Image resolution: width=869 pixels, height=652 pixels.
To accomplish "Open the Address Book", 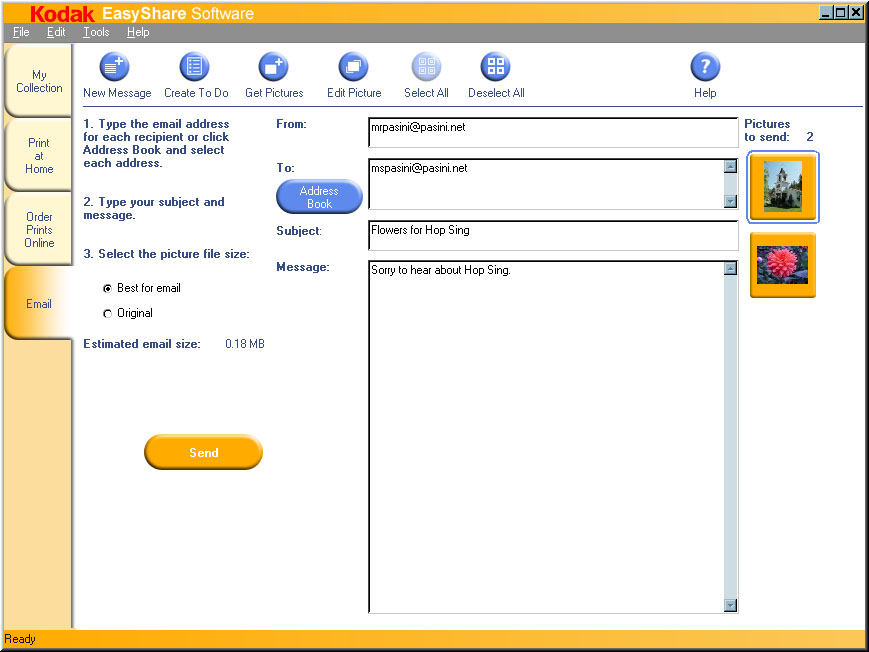I will point(319,197).
